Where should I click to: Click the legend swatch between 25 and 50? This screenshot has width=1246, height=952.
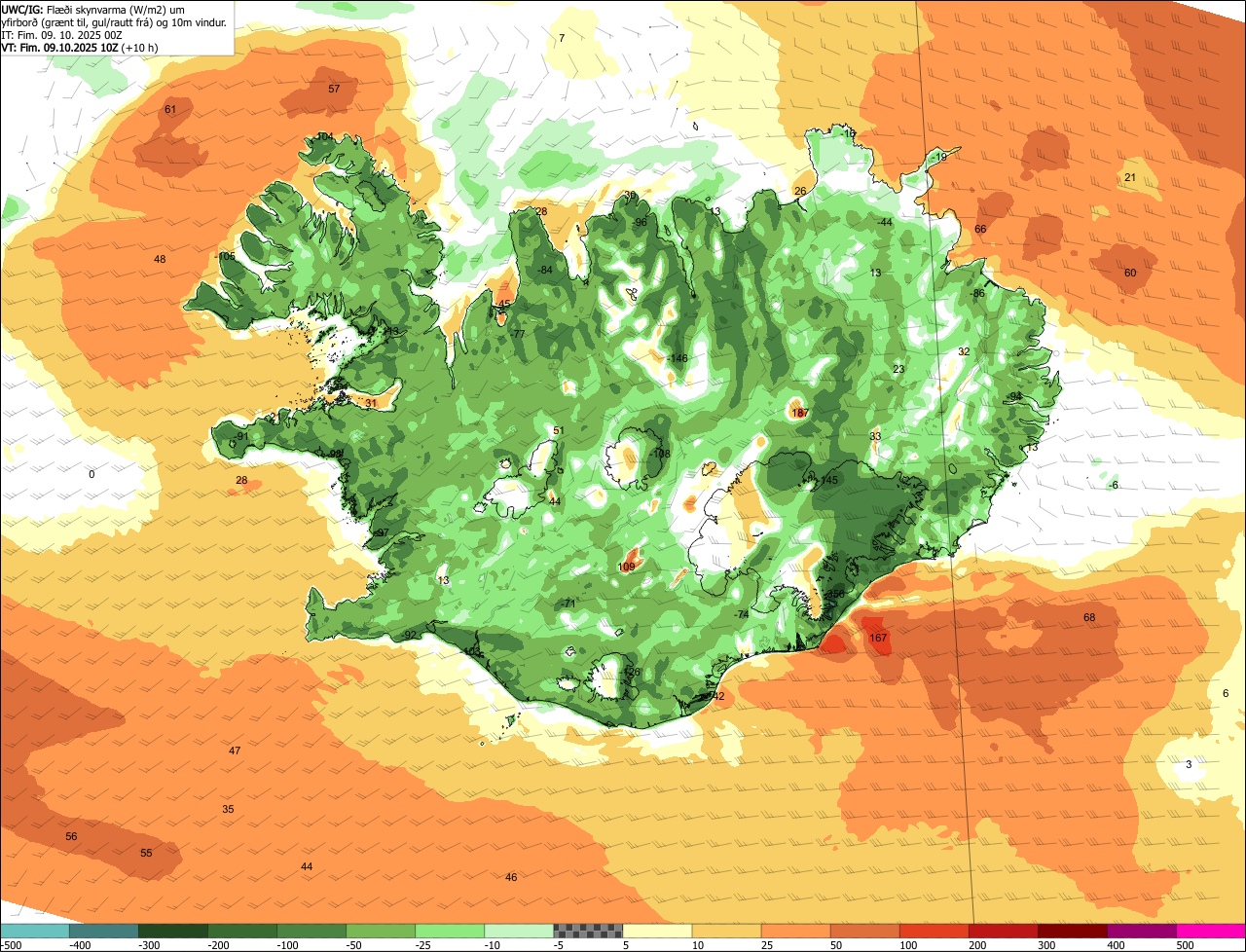tap(795, 931)
